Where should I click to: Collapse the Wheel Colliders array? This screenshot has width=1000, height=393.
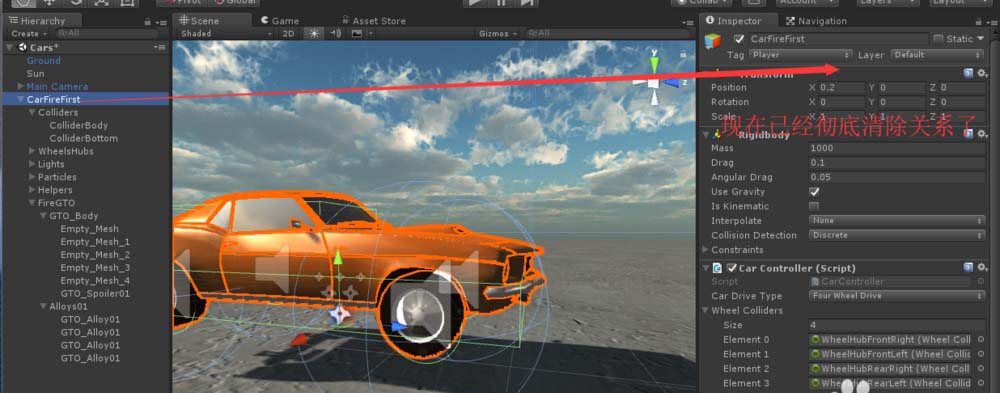pos(705,311)
